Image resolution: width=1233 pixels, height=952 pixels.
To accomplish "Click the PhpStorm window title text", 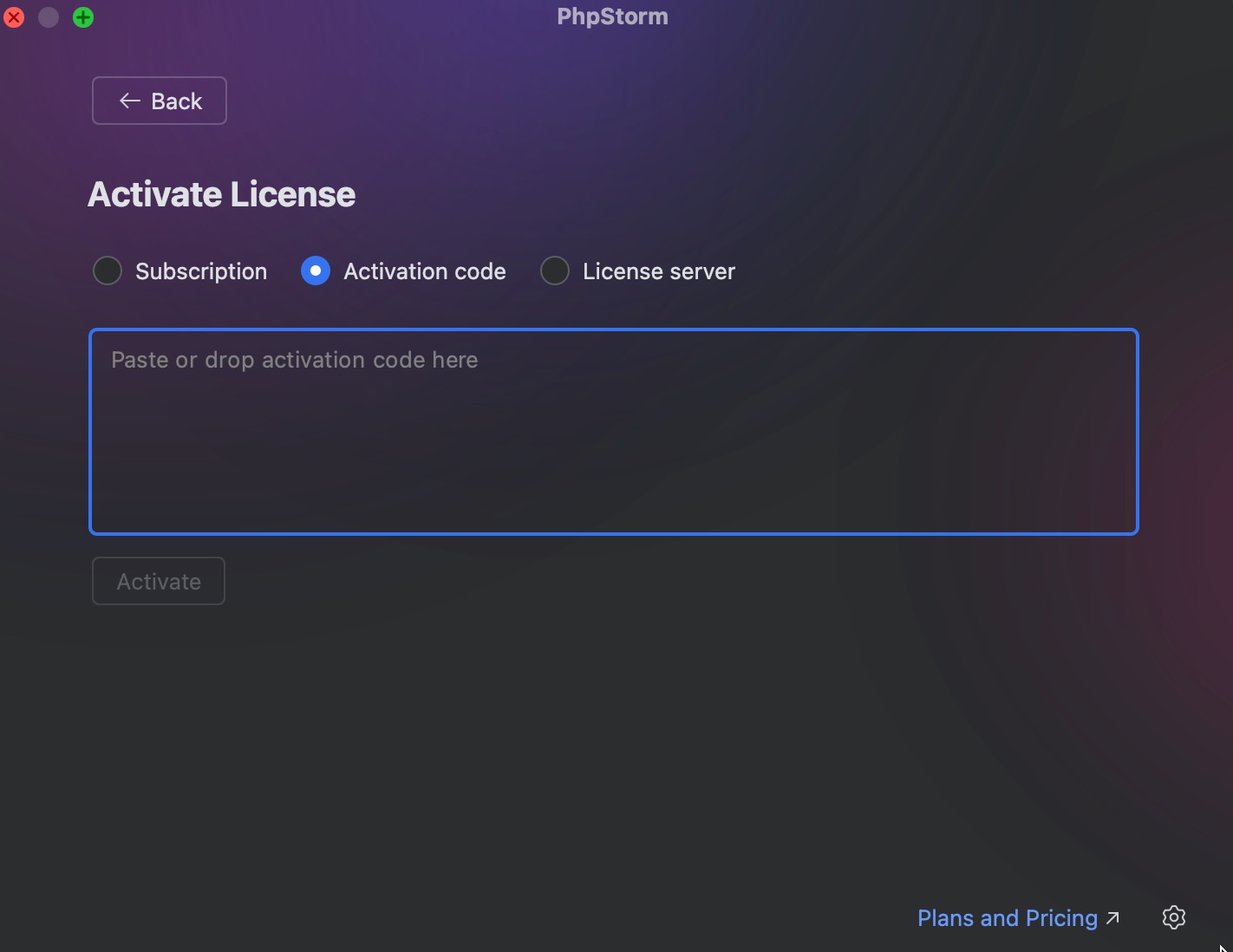I will (x=612, y=16).
